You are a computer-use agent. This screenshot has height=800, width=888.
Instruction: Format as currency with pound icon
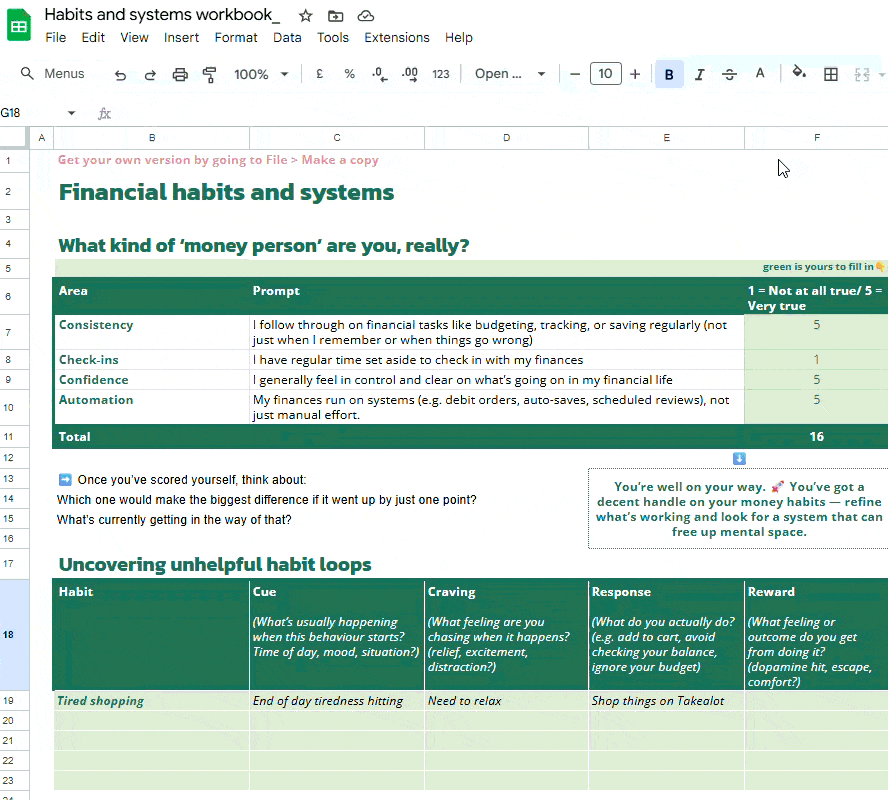(x=319, y=74)
